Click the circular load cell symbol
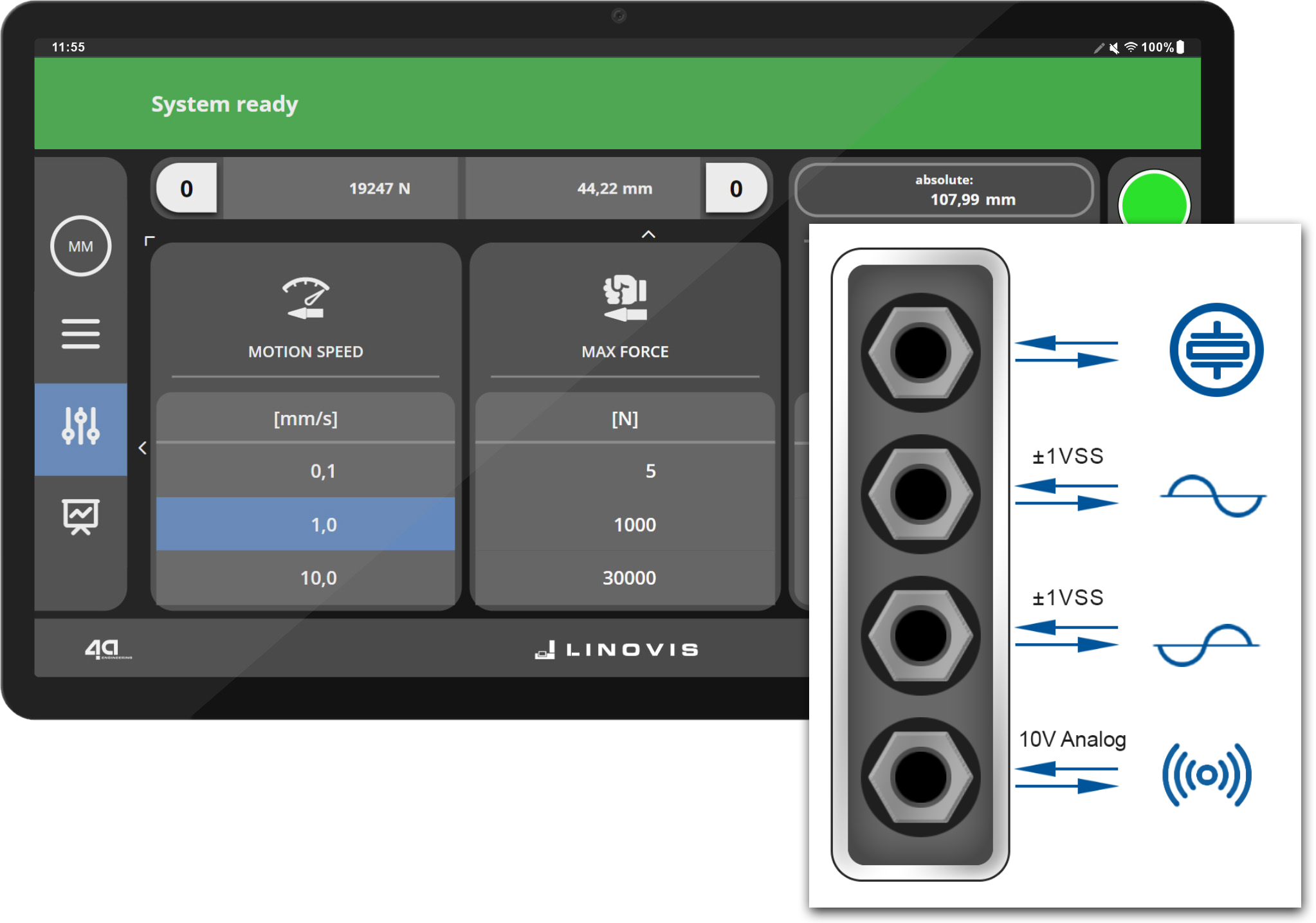Image resolution: width=1316 pixels, height=923 pixels. pyautogui.click(x=1216, y=350)
